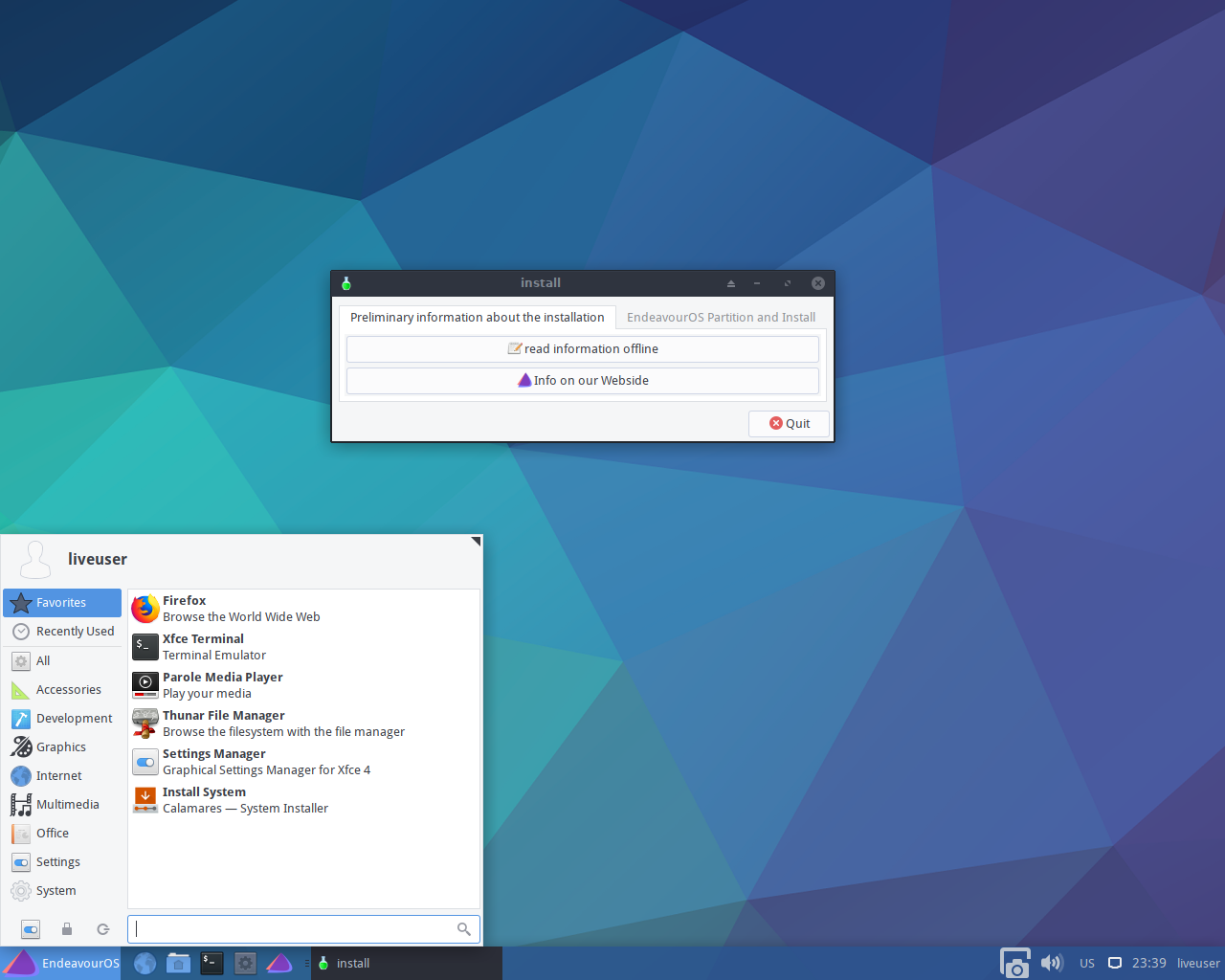
Task: Open Settings Manager entry
Action: tap(303, 762)
